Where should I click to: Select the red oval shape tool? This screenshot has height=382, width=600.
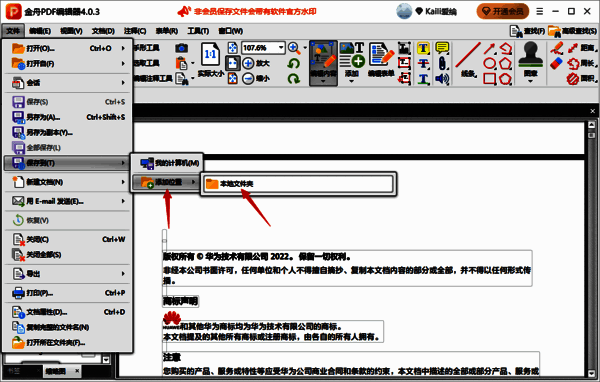point(489,64)
